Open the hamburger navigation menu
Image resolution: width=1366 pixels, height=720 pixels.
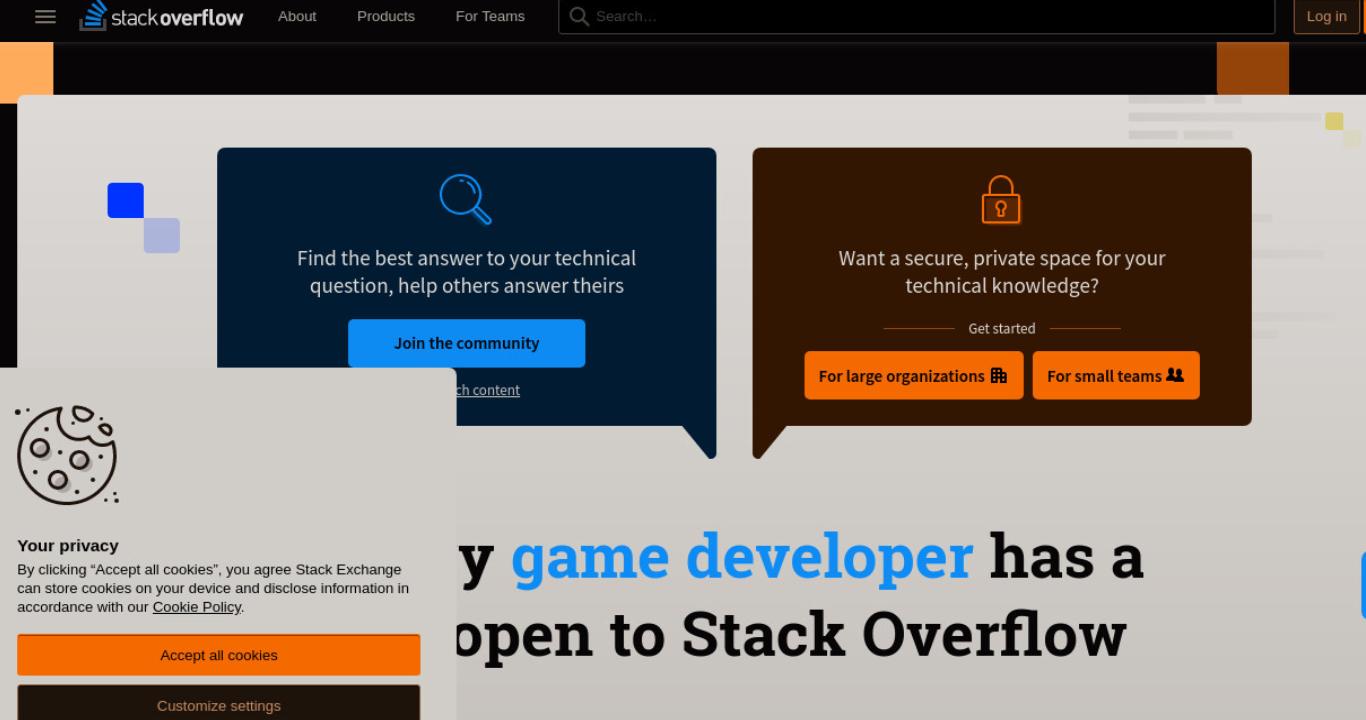point(45,16)
